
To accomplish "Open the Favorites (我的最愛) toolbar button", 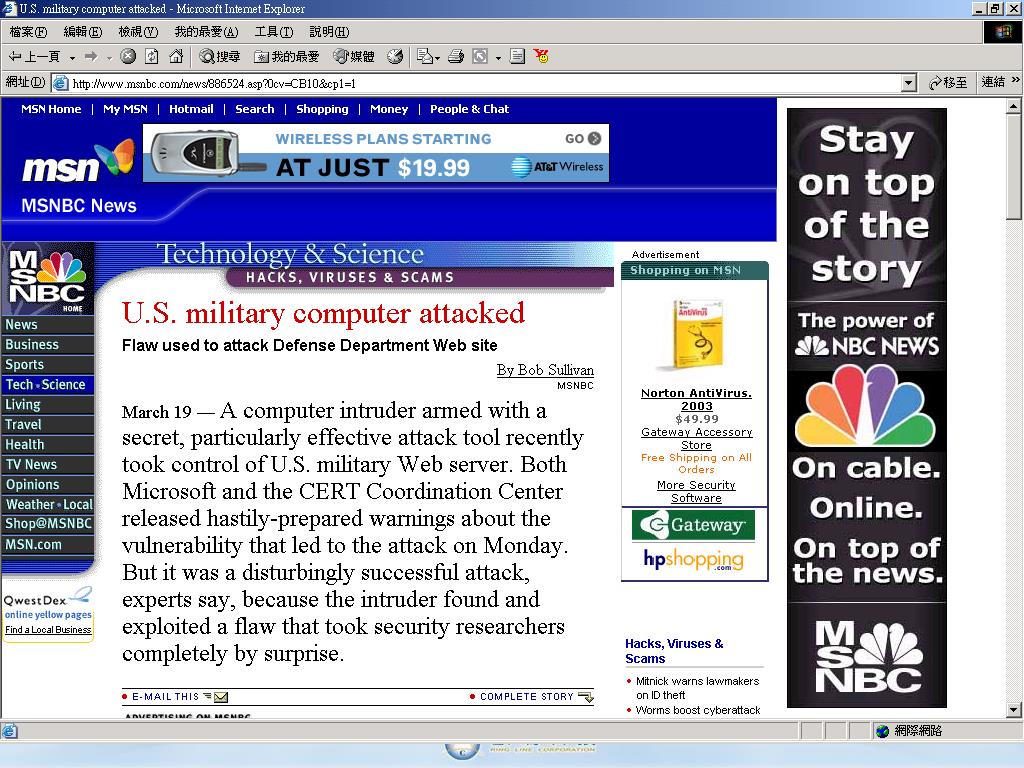I will point(287,57).
